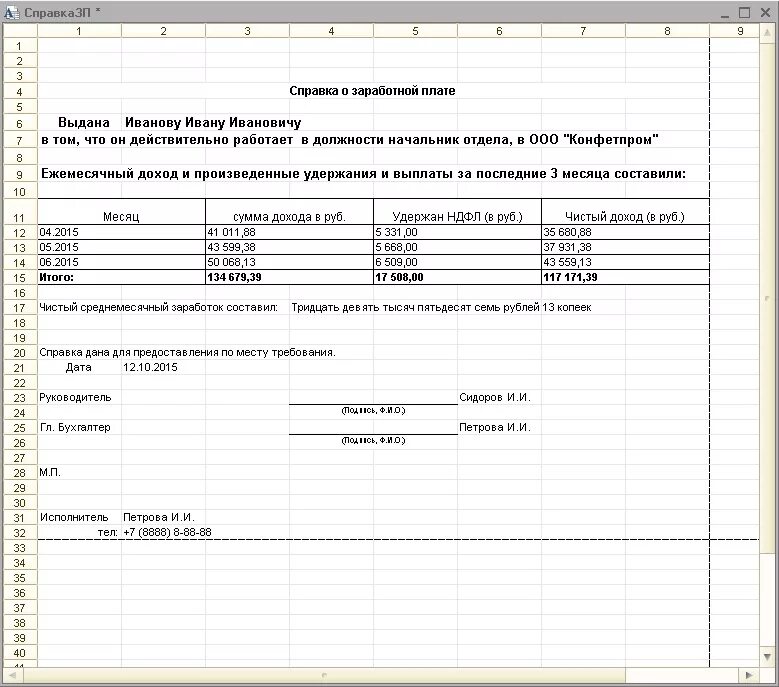Click "Справка дана для предоставления" line
Viewport: 779px width, 687px height.
tap(187, 353)
